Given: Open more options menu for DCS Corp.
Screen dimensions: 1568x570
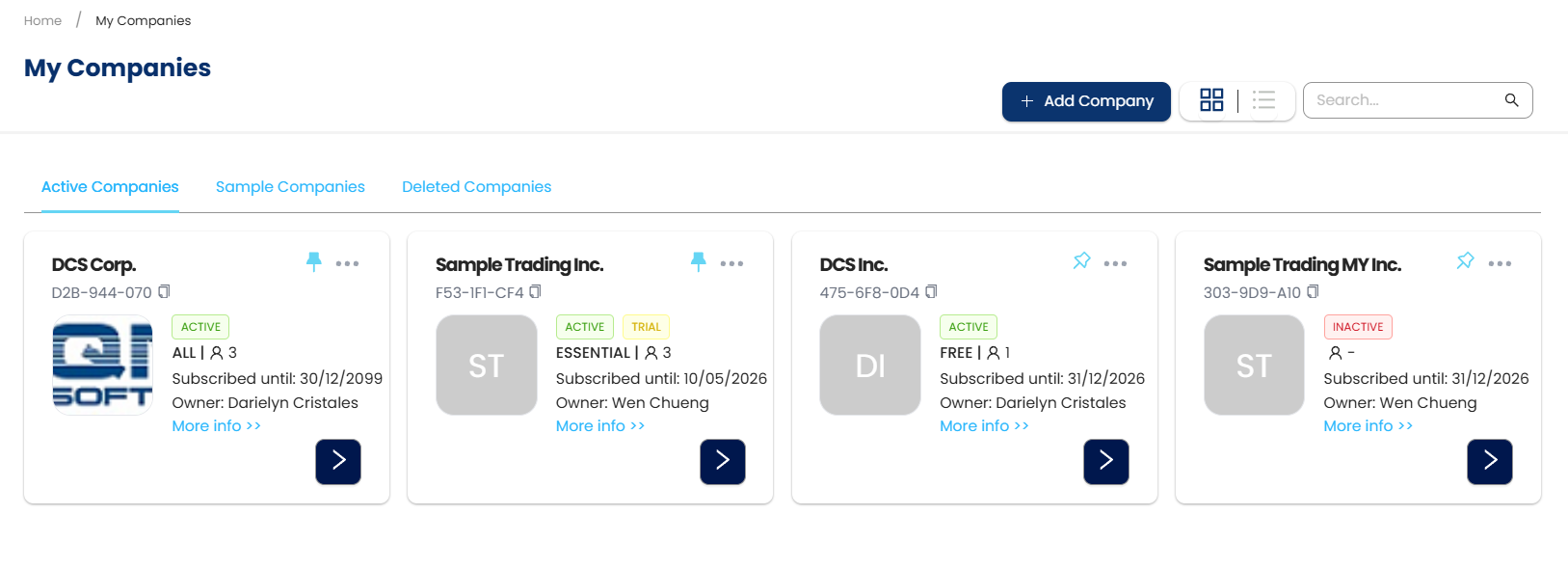Looking at the screenshot, I should point(348,263).
